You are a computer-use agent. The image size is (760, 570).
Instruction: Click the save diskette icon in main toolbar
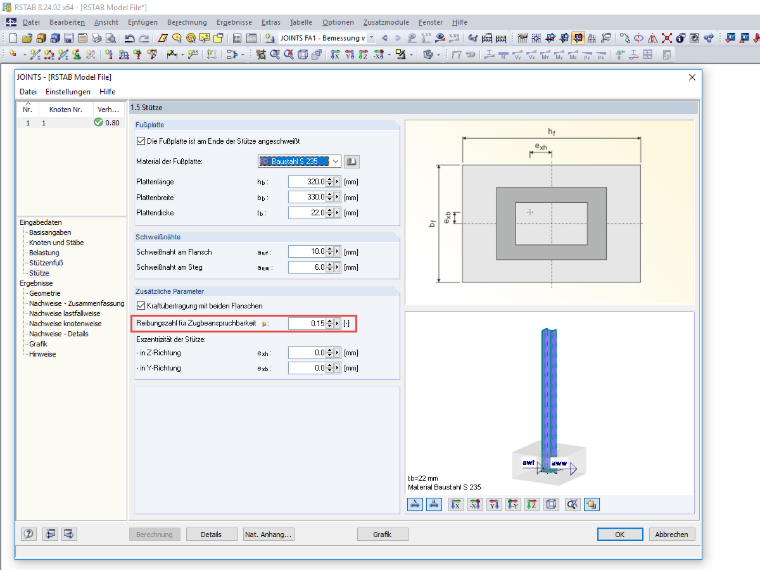pos(69,38)
